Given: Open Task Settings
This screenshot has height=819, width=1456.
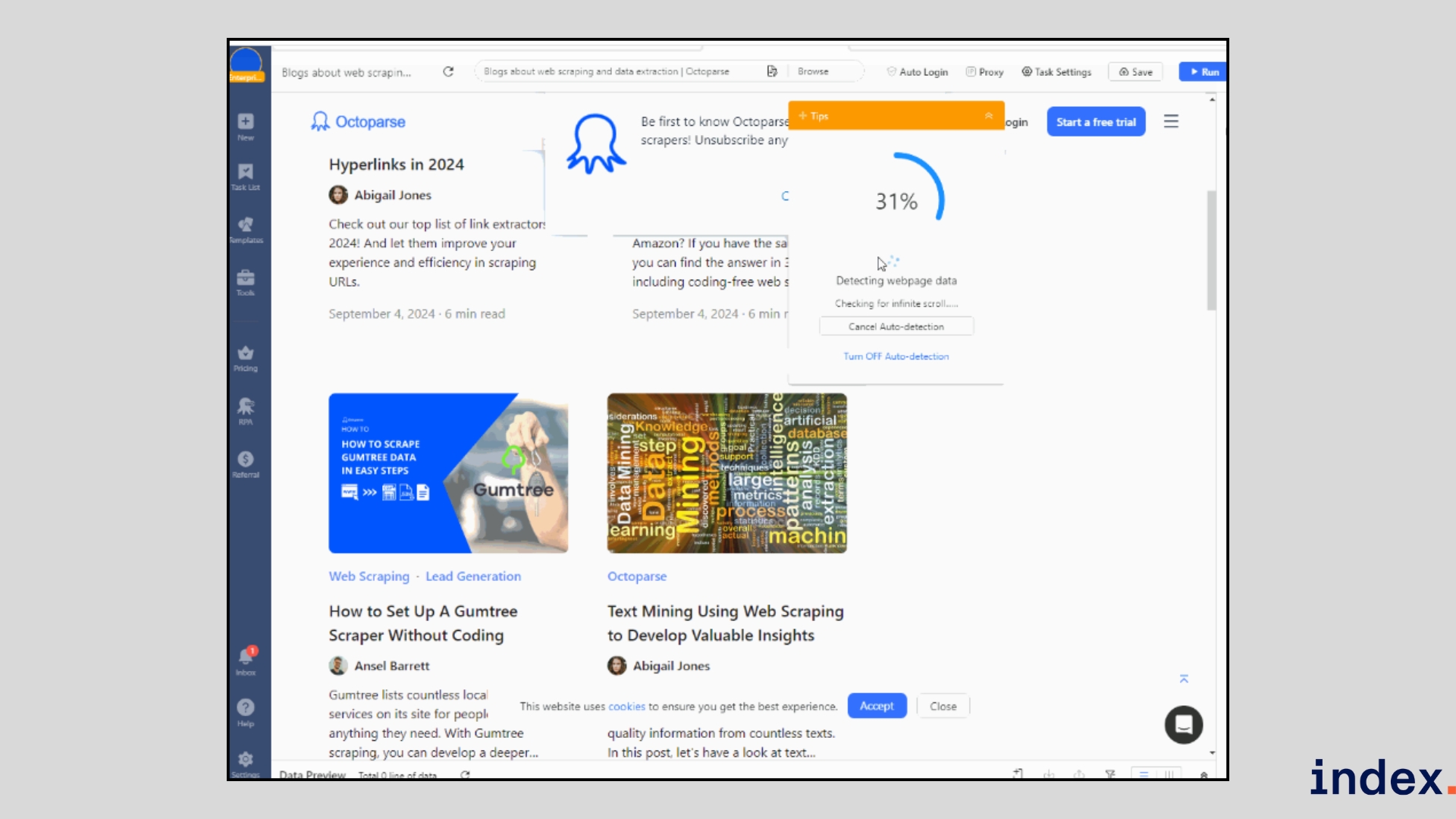Looking at the screenshot, I should (x=1056, y=72).
